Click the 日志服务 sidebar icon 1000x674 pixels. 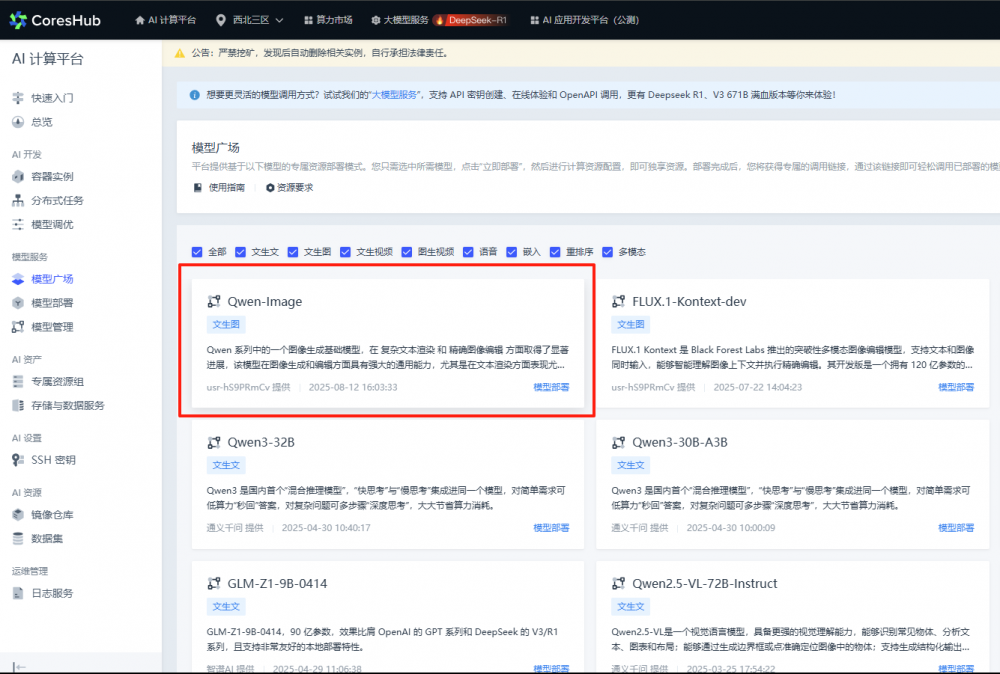pyautogui.click(x=18, y=593)
